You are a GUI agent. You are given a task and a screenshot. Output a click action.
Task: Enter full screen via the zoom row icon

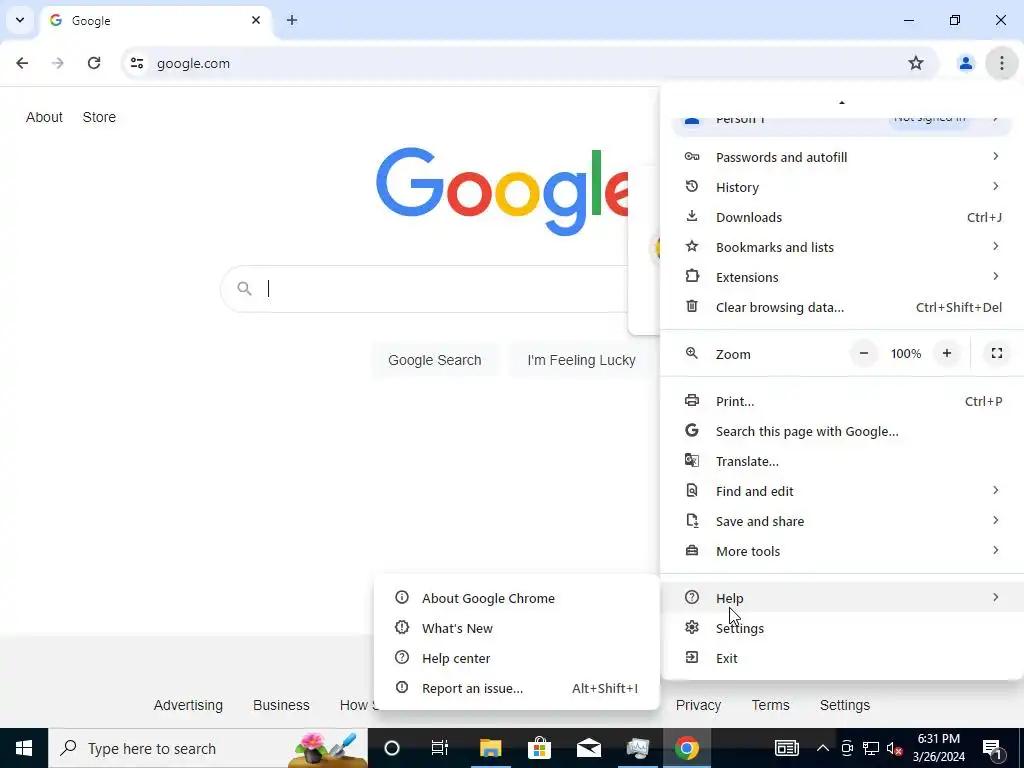coord(997,353)
